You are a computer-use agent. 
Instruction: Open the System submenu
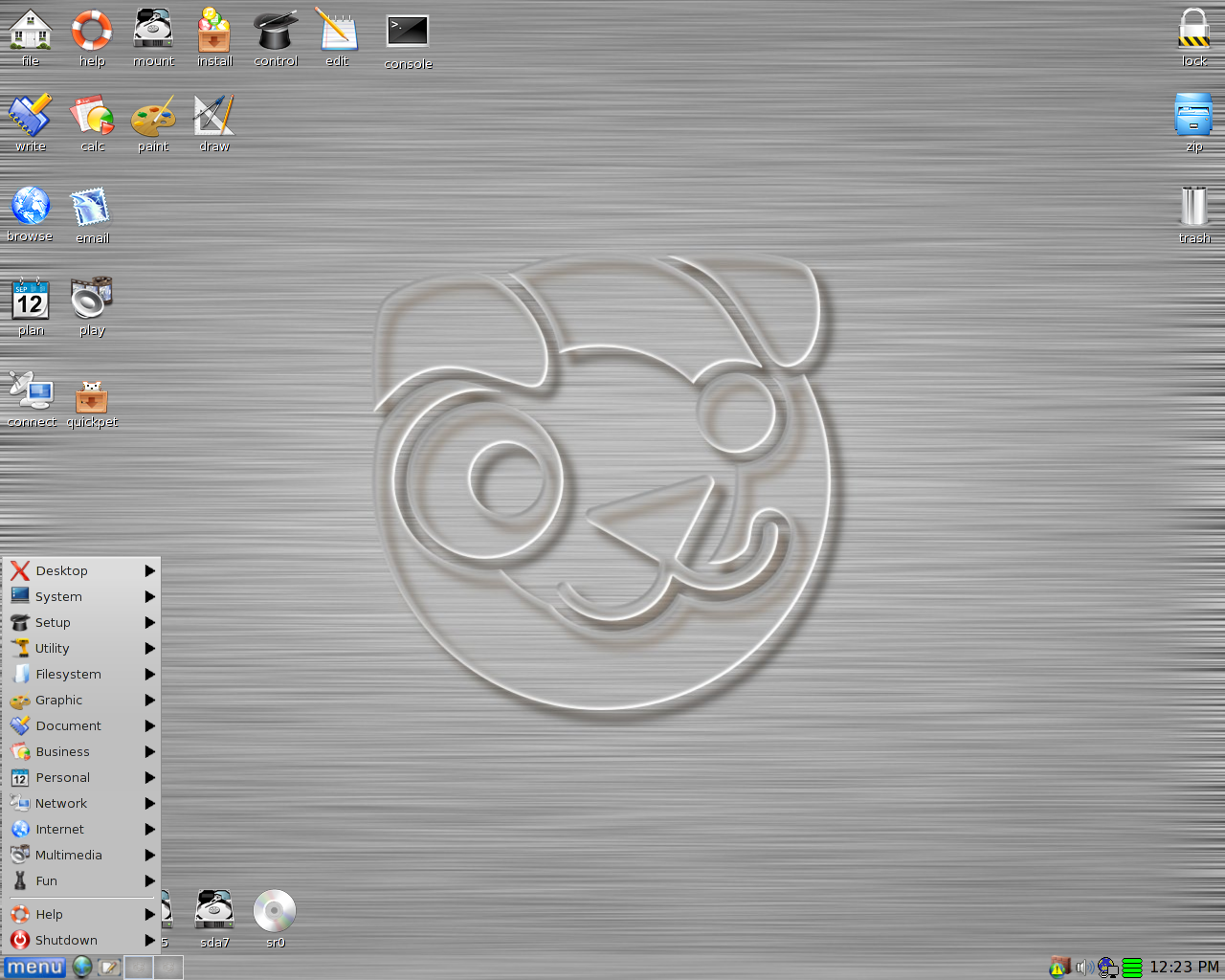[x=82, y=596]
